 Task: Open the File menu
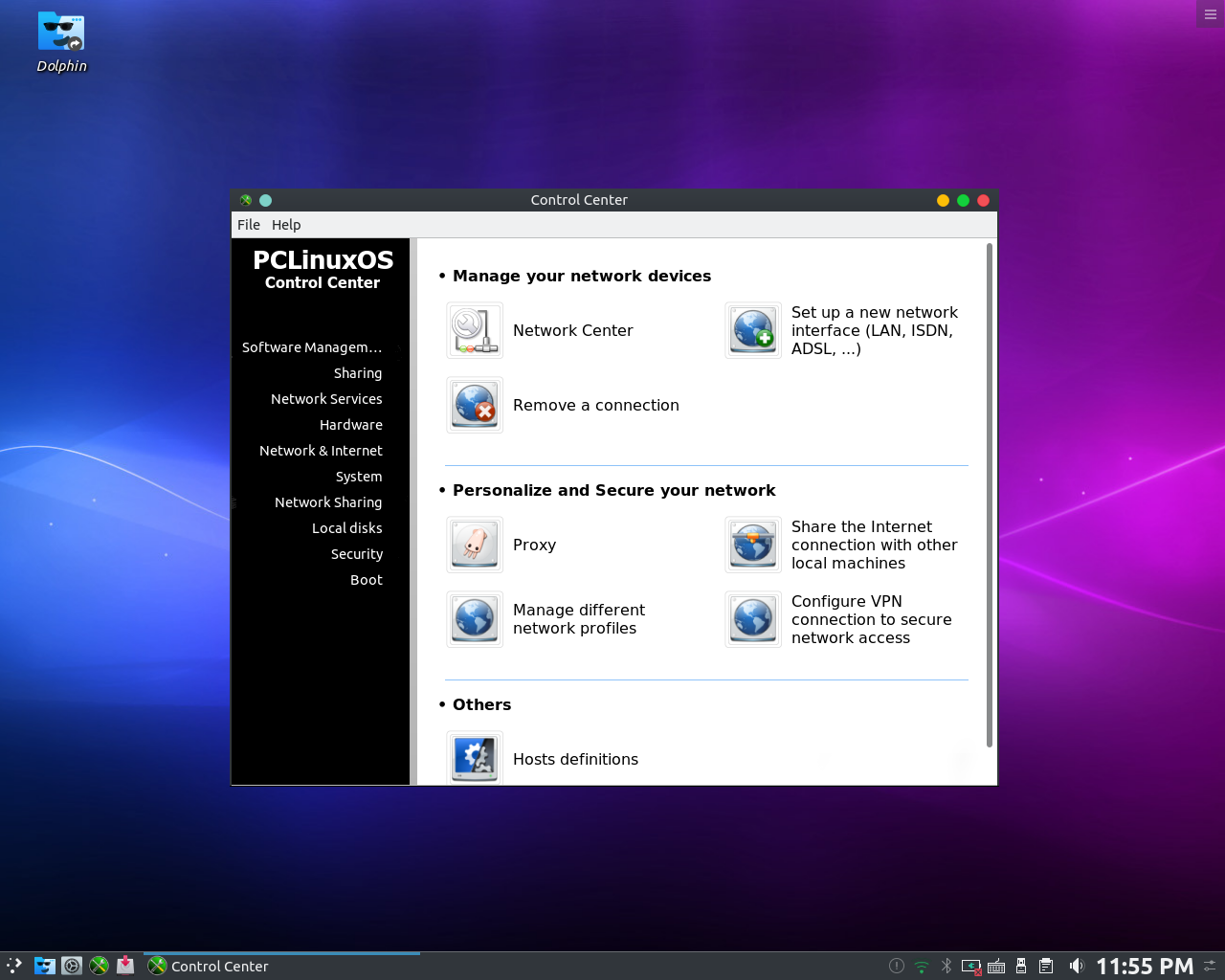(249, 225)
